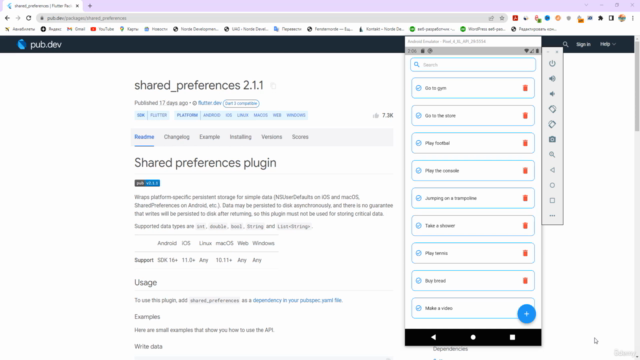Toggle check circle for 'Take a shower'
Image resolution: width=640 pixels, height=360 pixels.
pos(418,226)
